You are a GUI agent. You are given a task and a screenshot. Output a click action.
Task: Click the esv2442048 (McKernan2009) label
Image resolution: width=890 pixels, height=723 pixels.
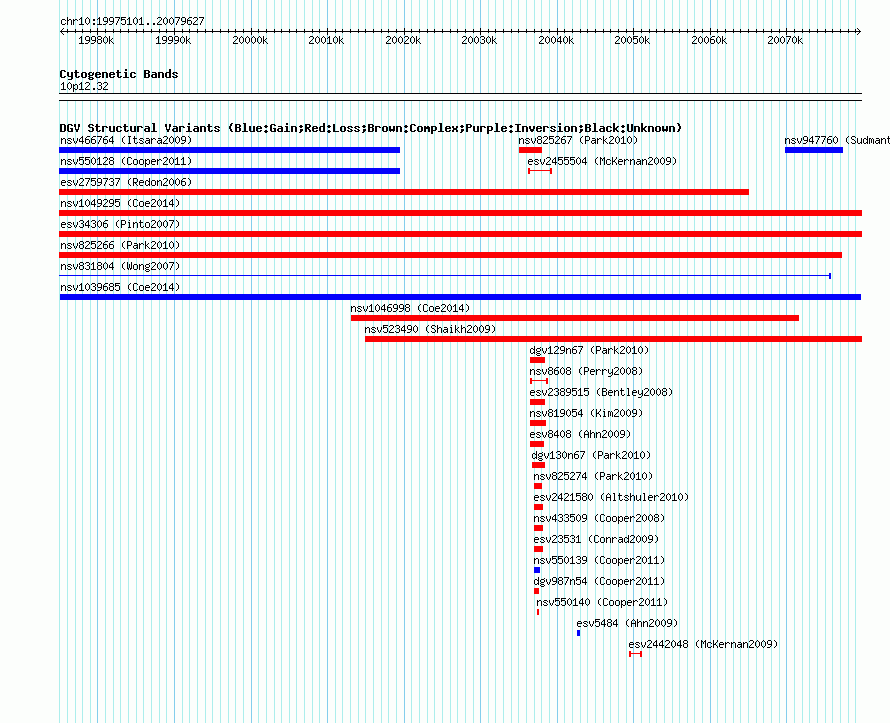click(x=703, y=644)
